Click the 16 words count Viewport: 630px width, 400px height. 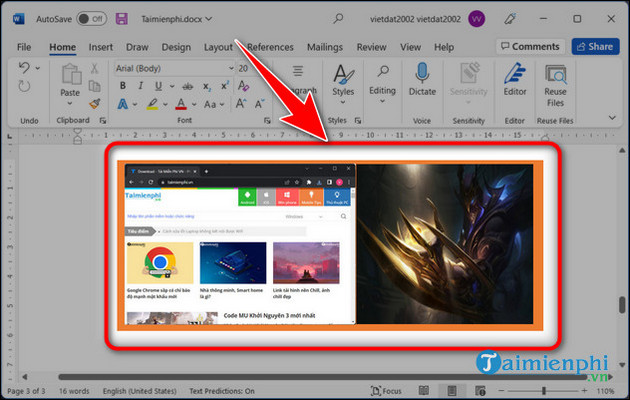click(74, 391)
